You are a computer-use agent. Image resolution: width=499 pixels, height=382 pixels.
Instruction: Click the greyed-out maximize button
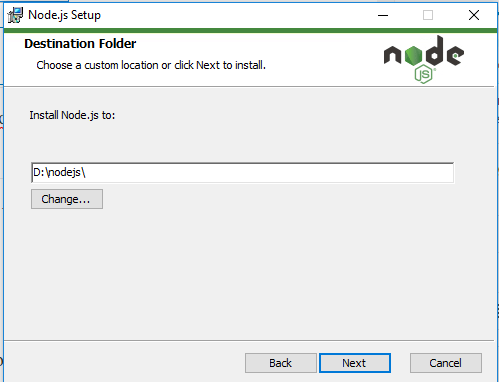(428, 15)
